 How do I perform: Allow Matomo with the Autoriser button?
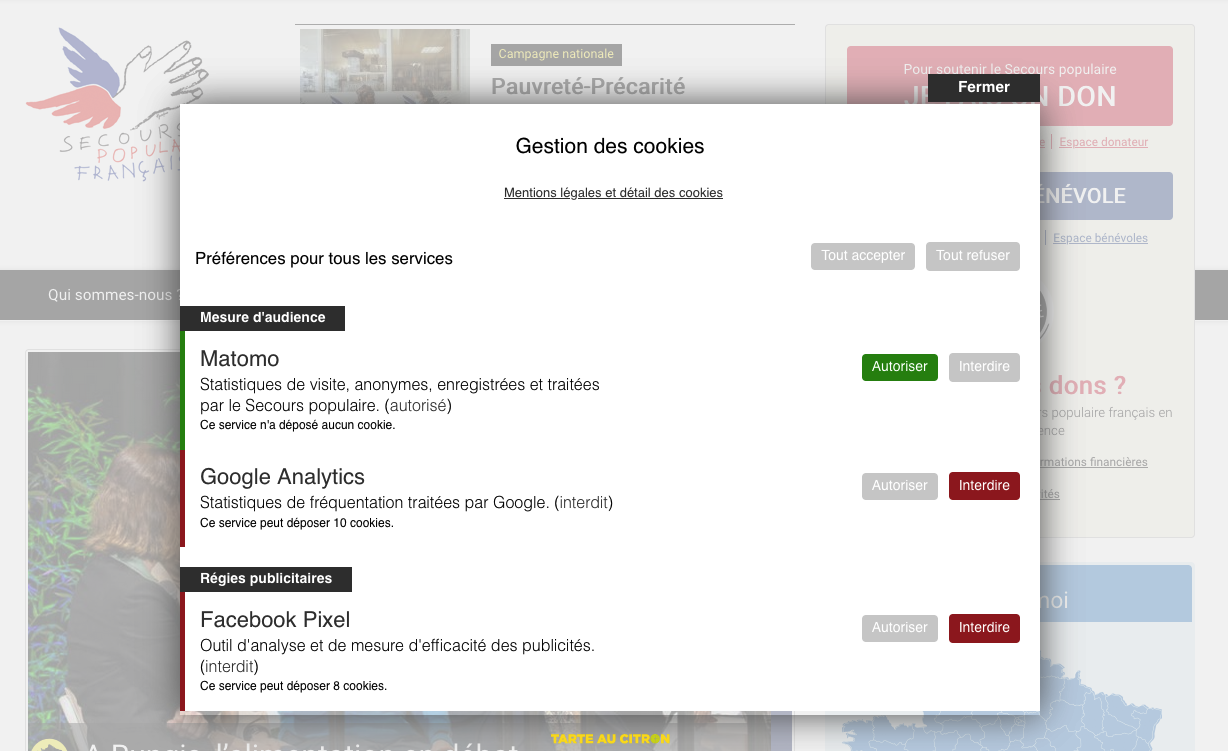[x=899, y=367]
